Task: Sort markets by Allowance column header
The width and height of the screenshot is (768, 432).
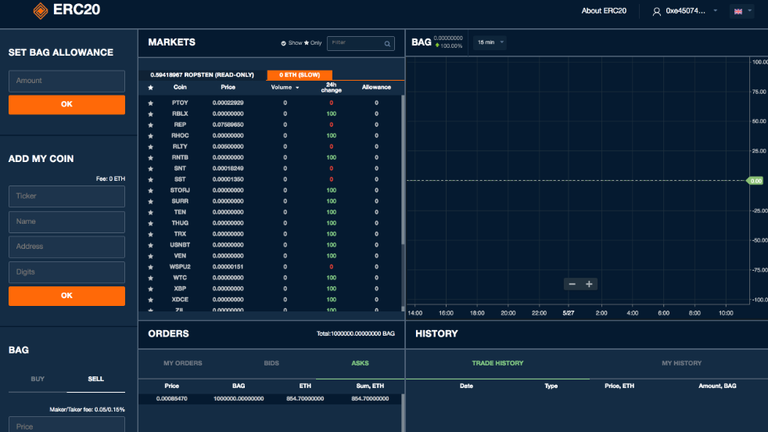Action: coord(376,87)
